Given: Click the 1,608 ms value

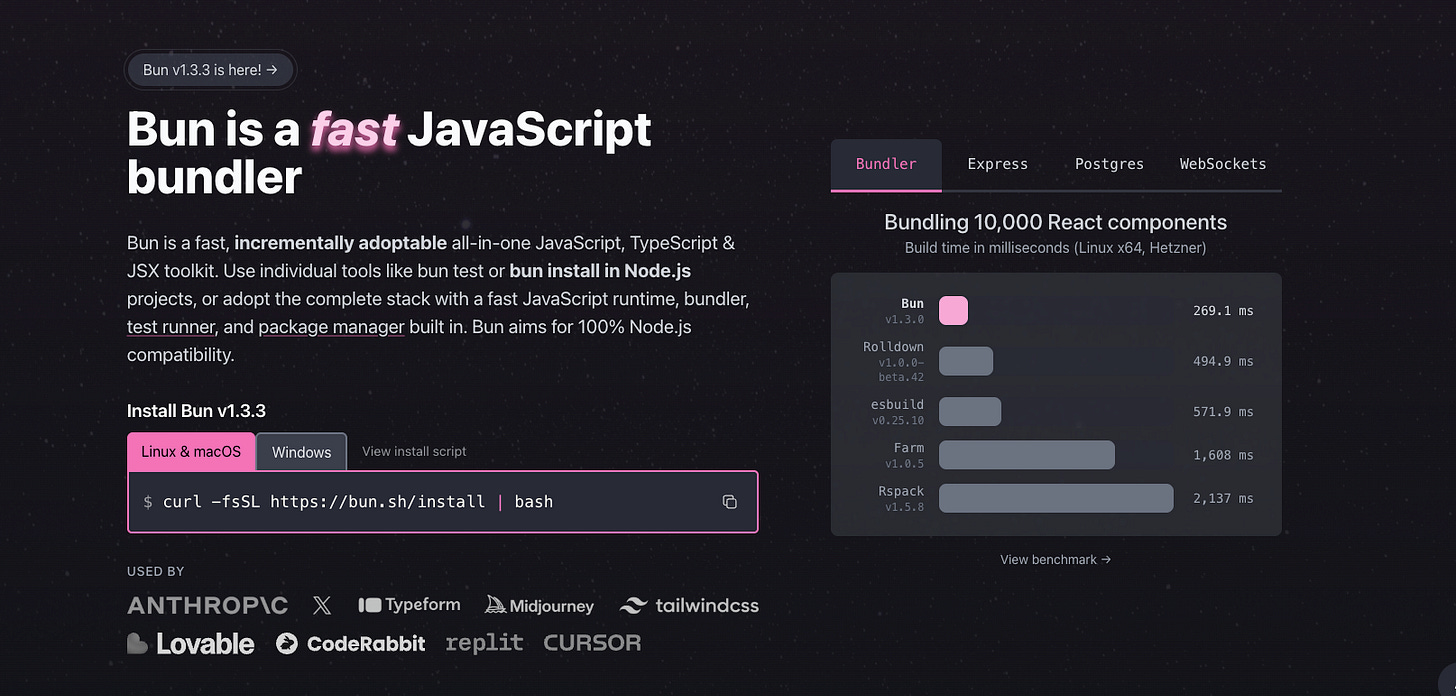Looking at the screenshot, I should [1223, 455].
